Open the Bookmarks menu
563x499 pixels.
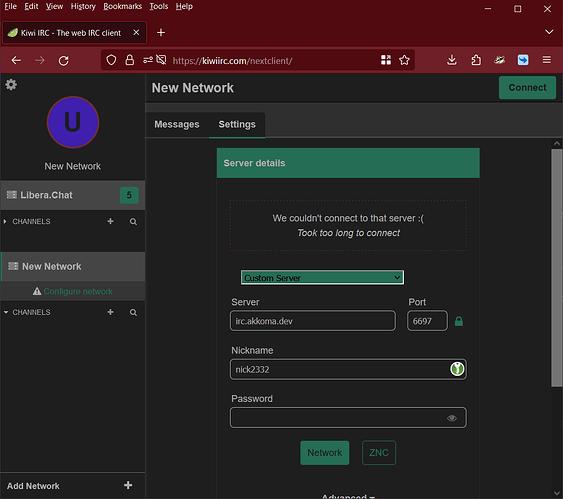(122, 6)
